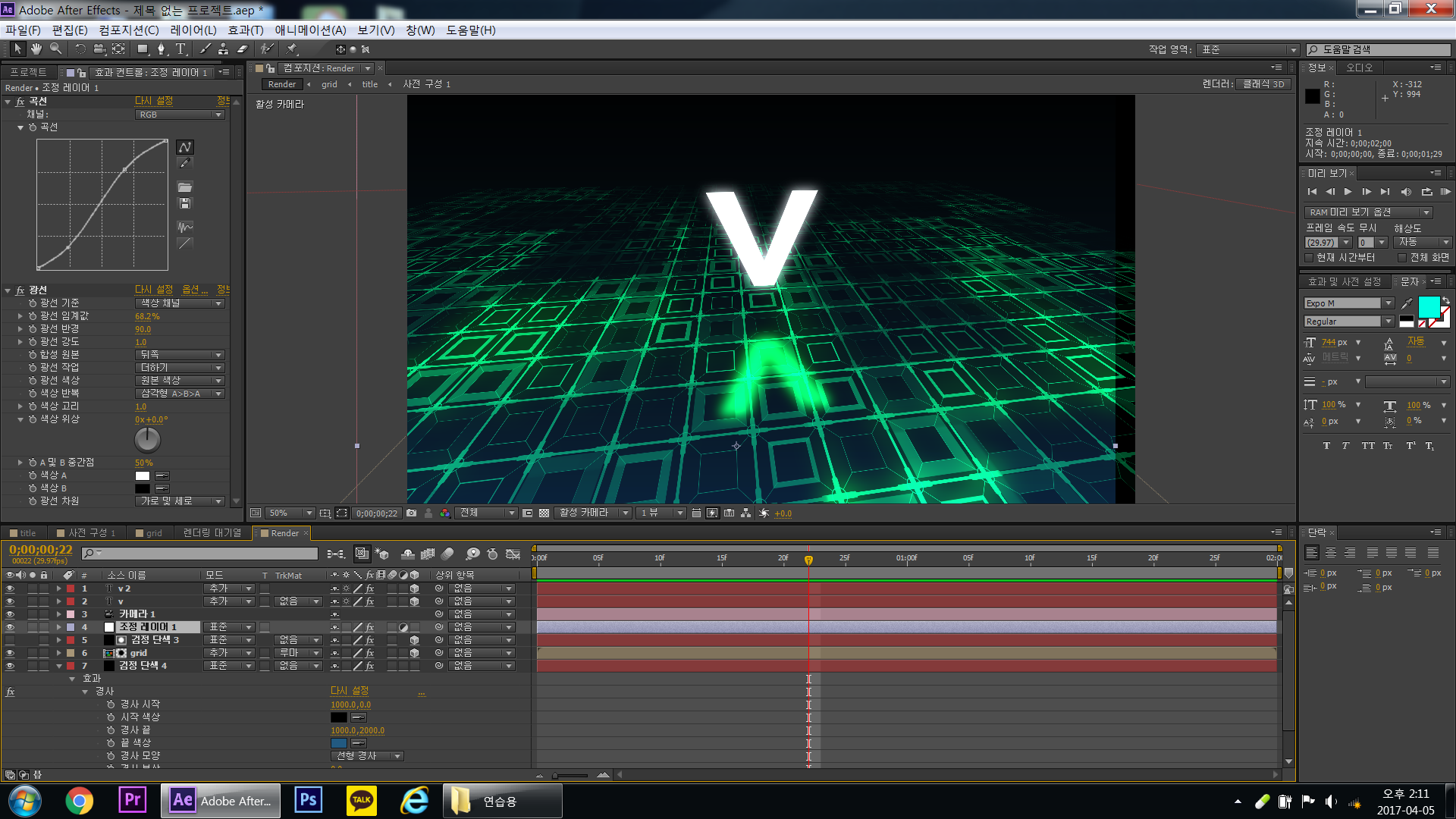This screenshot has height=819, width=1456.
Task: Click 옵션 link for 광선 effect
Action: (x=194, y=290)
